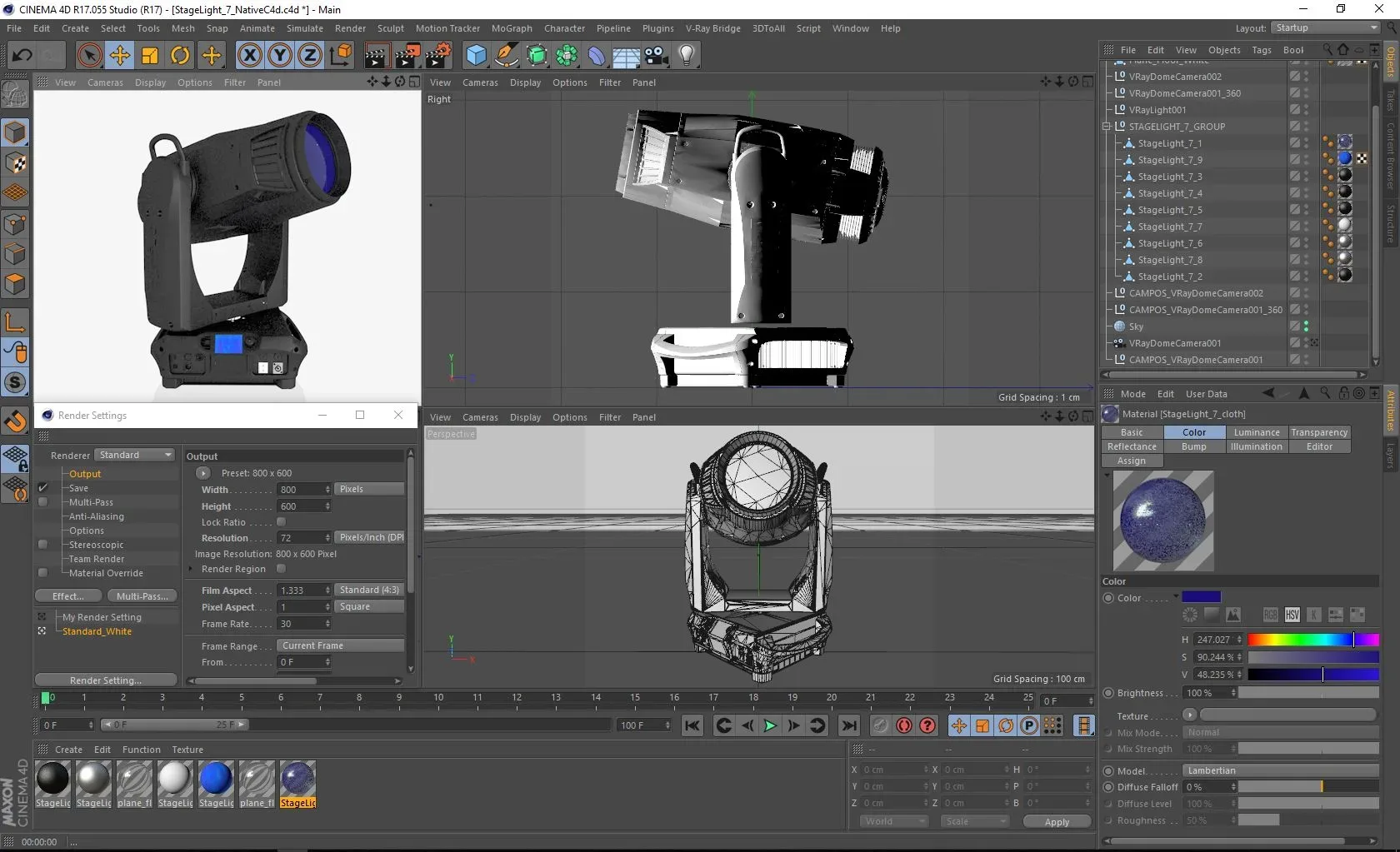Click the Undo arrow icon
This screenshot has width=1400, height=852.
tap(22, 56)
